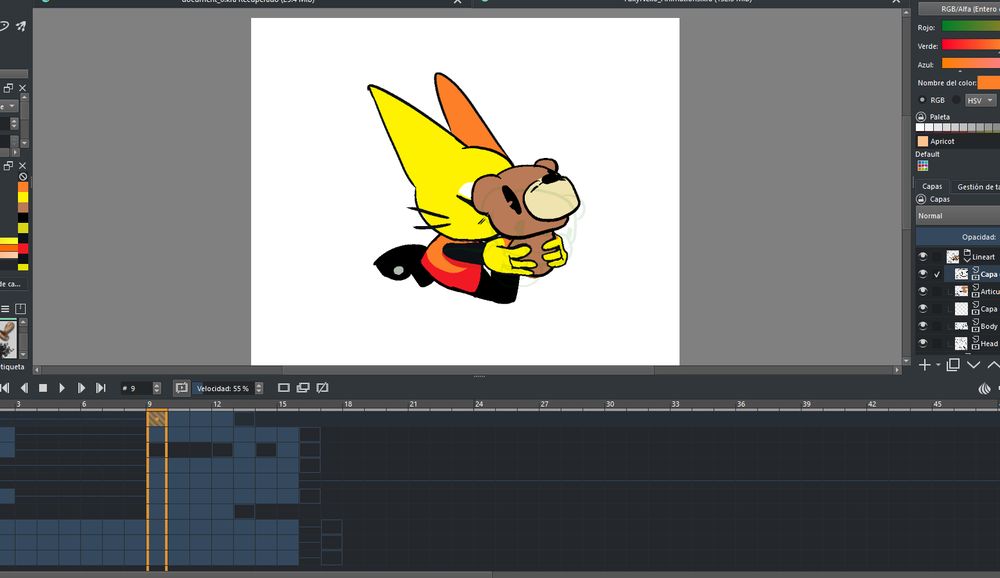Move the selected layer down with the arrow icon

click(x=974, y=365)
